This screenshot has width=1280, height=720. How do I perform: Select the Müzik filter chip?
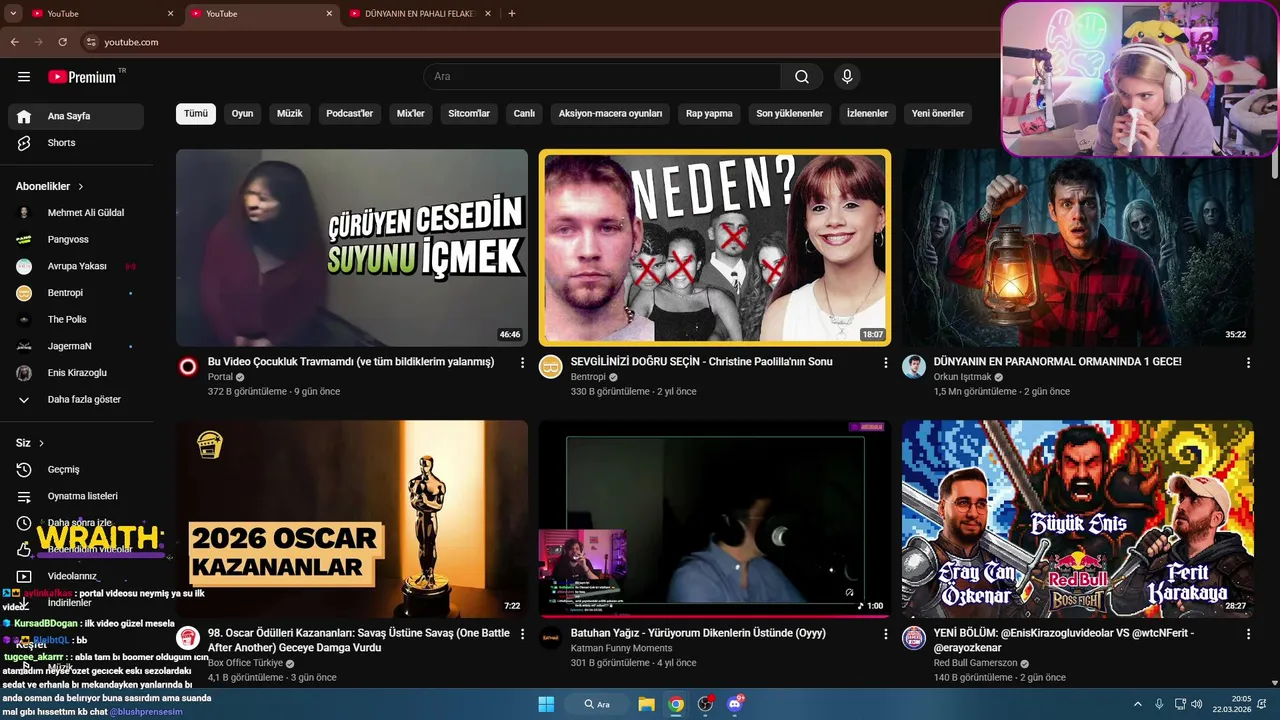[290, 114]
